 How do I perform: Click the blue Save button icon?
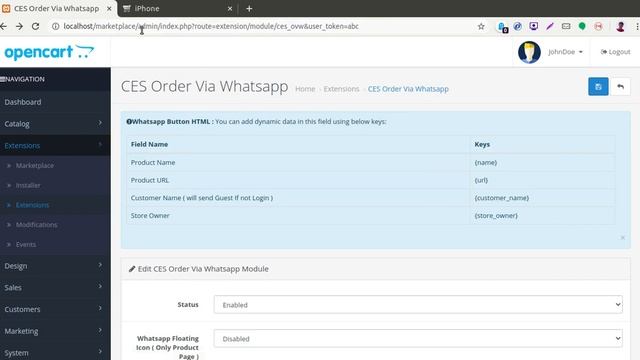[x=598, y=87]
